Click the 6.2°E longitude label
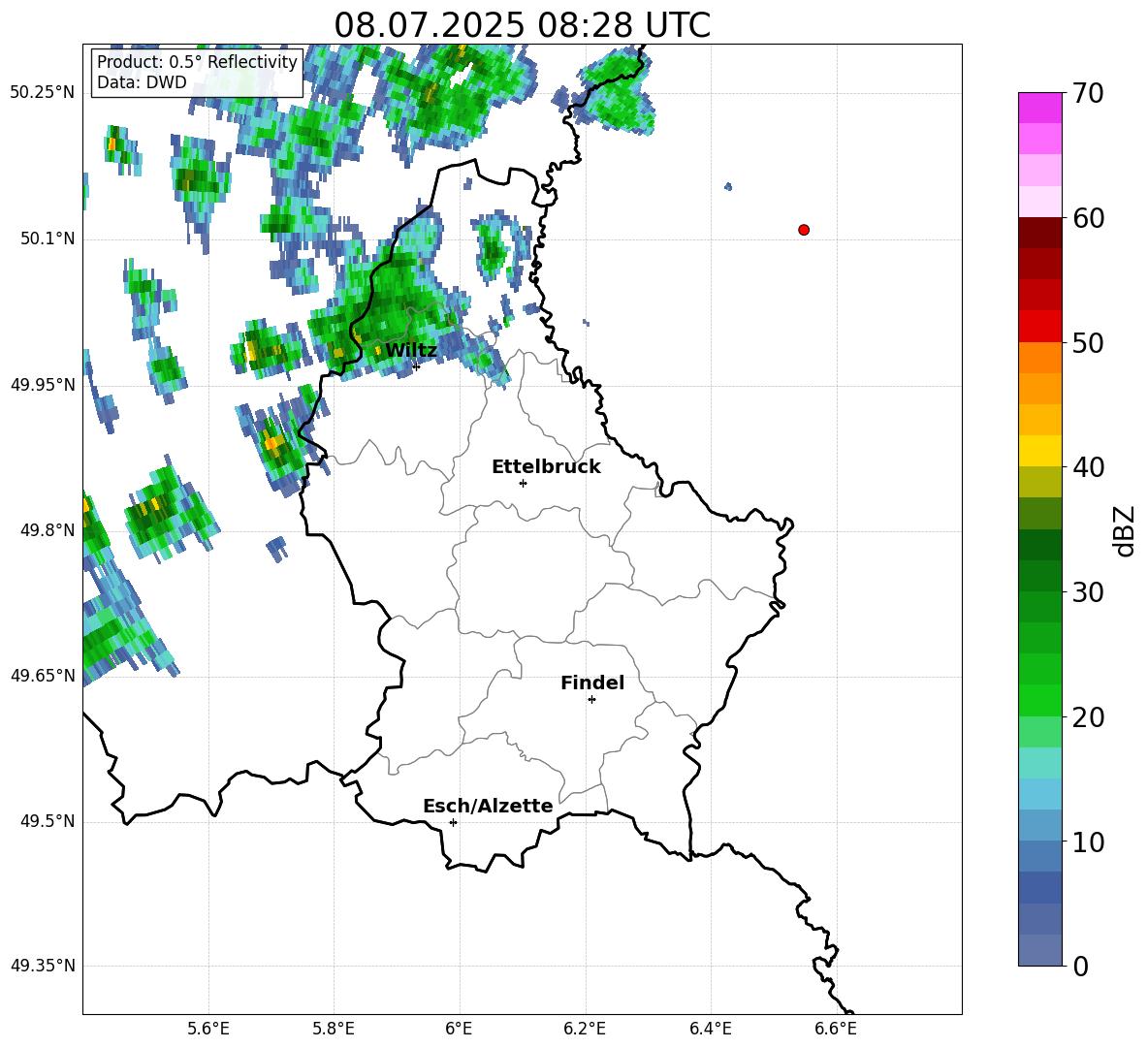 coord(585,1029)
